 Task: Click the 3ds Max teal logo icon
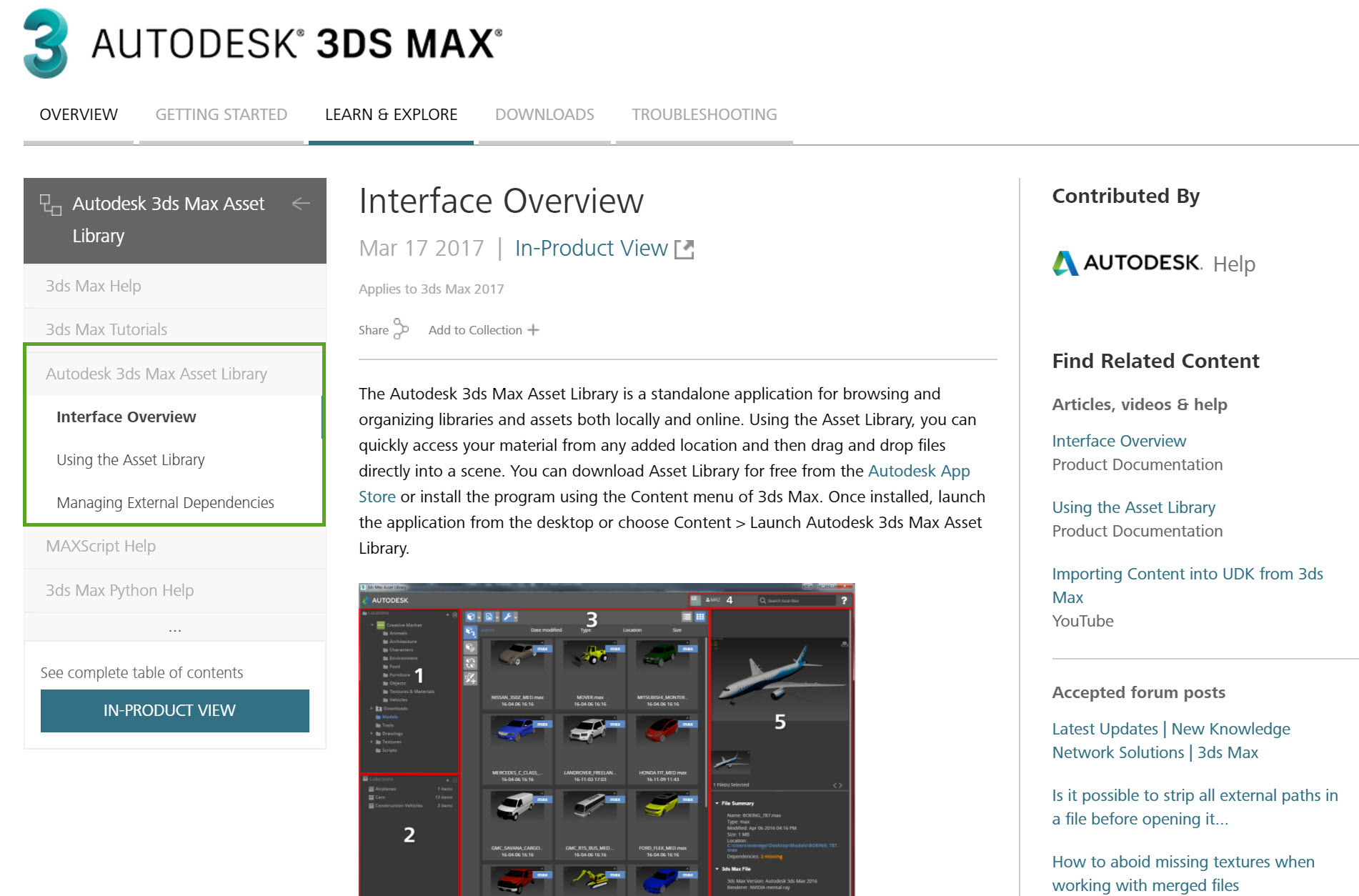(x=46, y=43)
